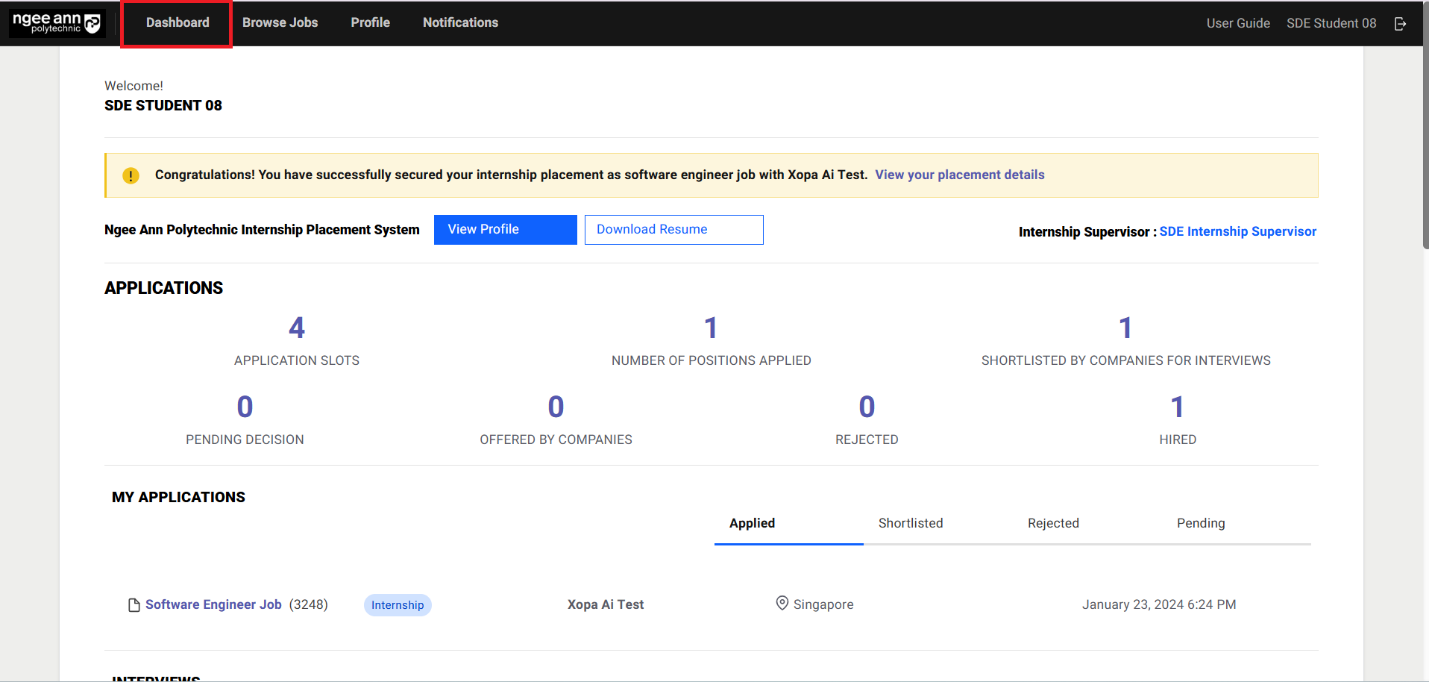Go to Browse Jobs in navigation
Screen dimensions: 1429x682
[280, 23]
